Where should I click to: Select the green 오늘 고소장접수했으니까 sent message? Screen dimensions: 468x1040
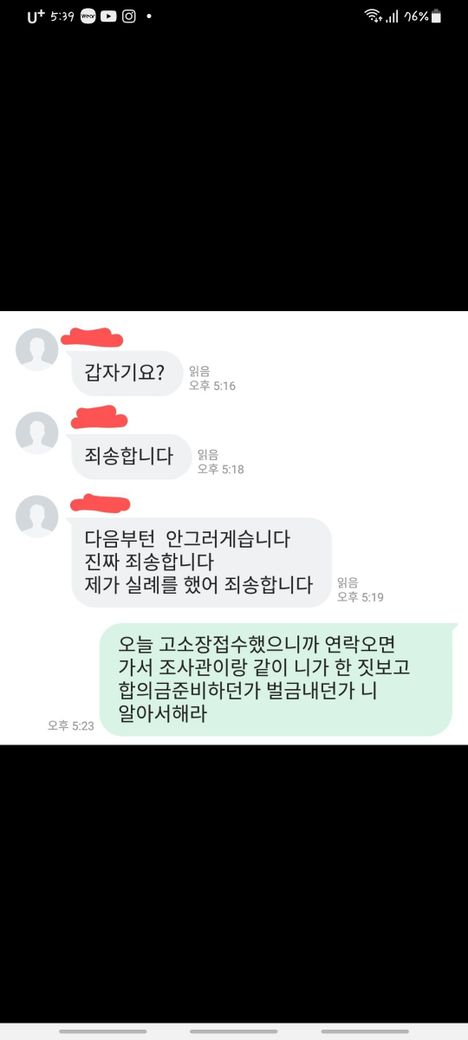pyautogui.click(x=276, y=680)
